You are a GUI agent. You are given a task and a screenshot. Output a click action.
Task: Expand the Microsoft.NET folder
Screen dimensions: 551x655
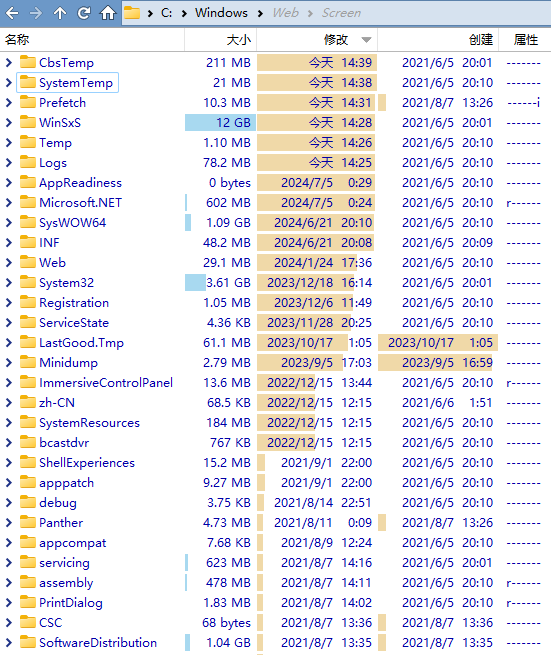click(x=9, y=203)
